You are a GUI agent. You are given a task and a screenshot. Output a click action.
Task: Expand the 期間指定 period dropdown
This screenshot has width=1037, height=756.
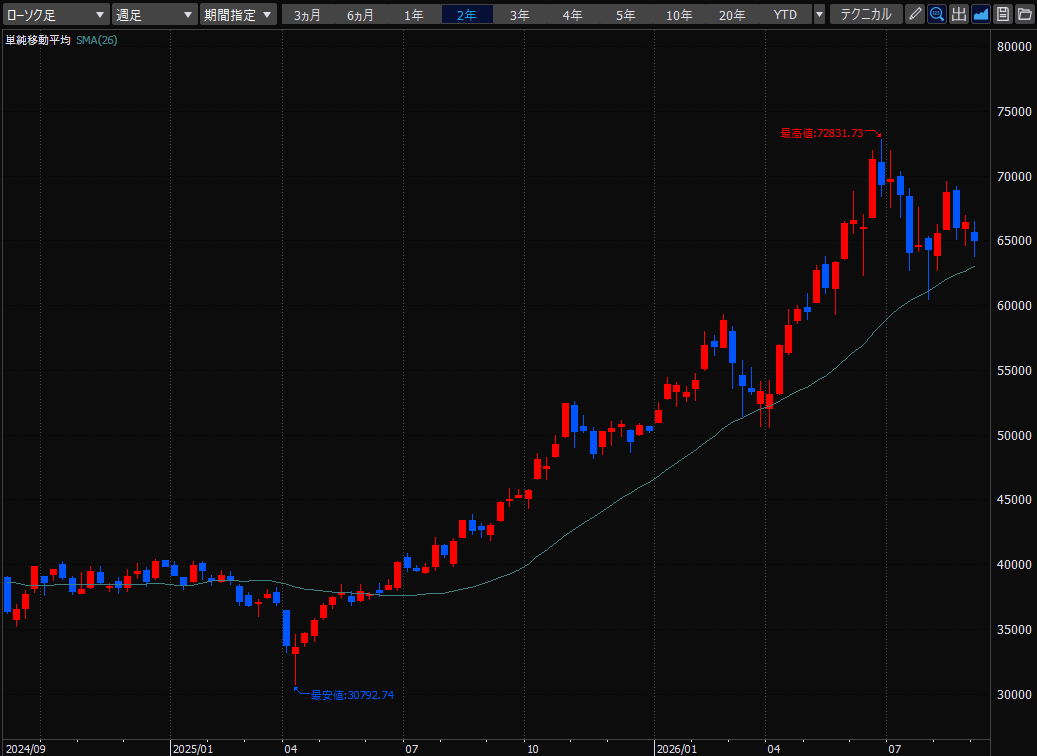coord(237,14)
